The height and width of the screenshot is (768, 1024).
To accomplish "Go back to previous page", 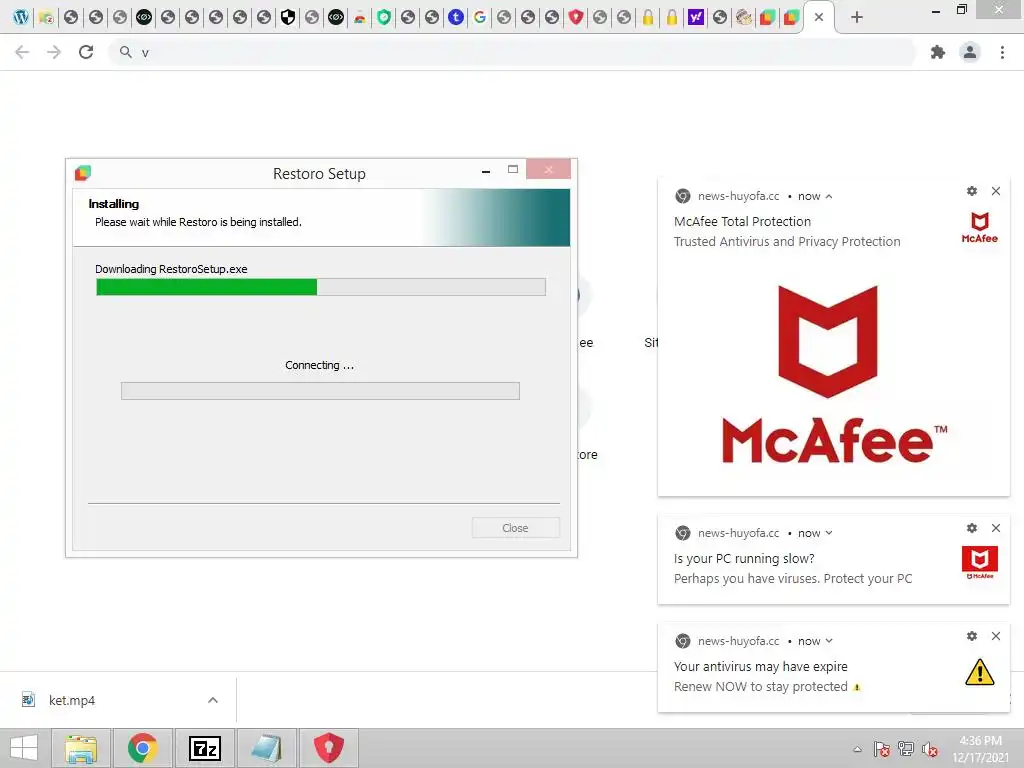I will (x=22, y=52).
